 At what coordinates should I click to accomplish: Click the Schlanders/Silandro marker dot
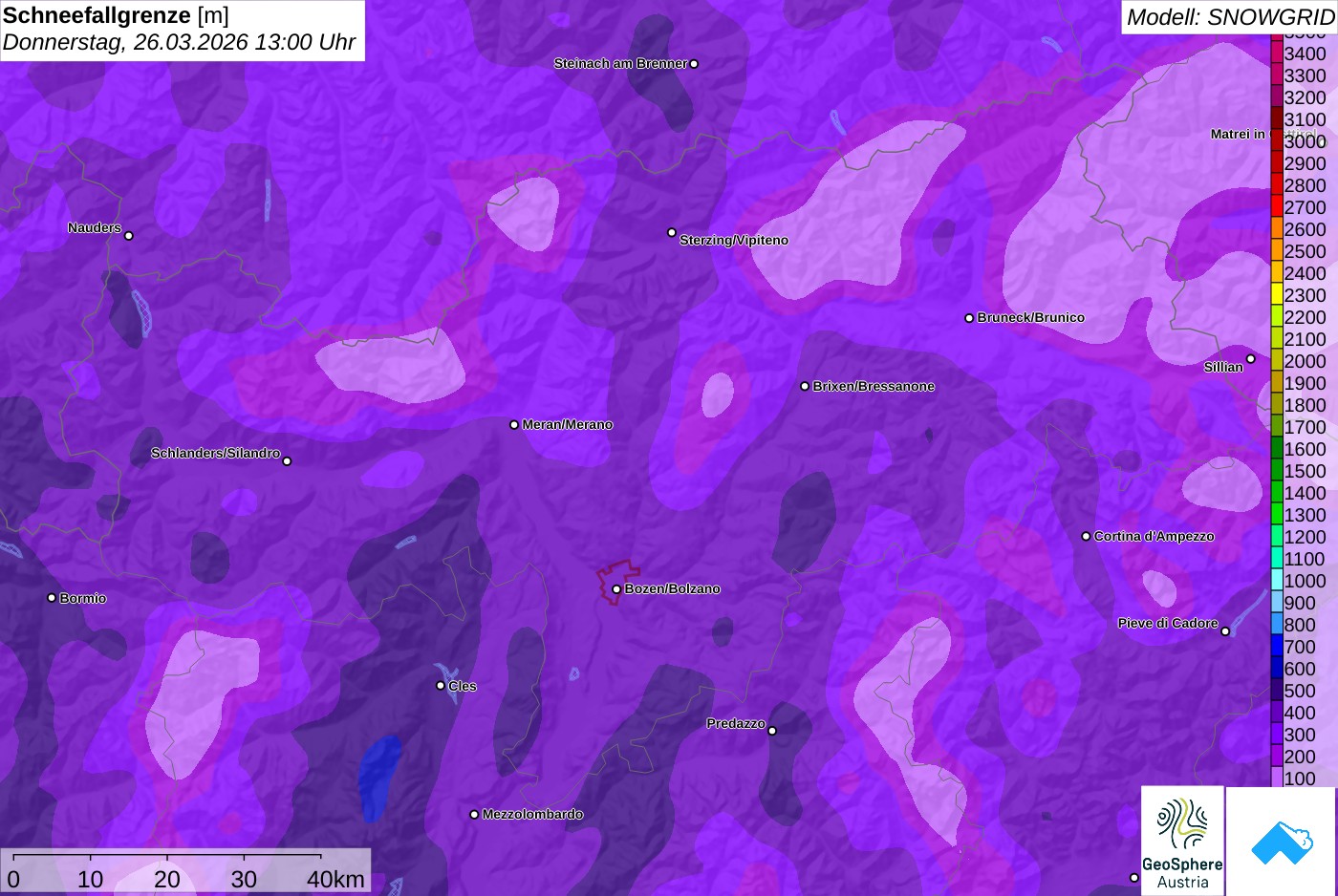(x=287, y=461)
